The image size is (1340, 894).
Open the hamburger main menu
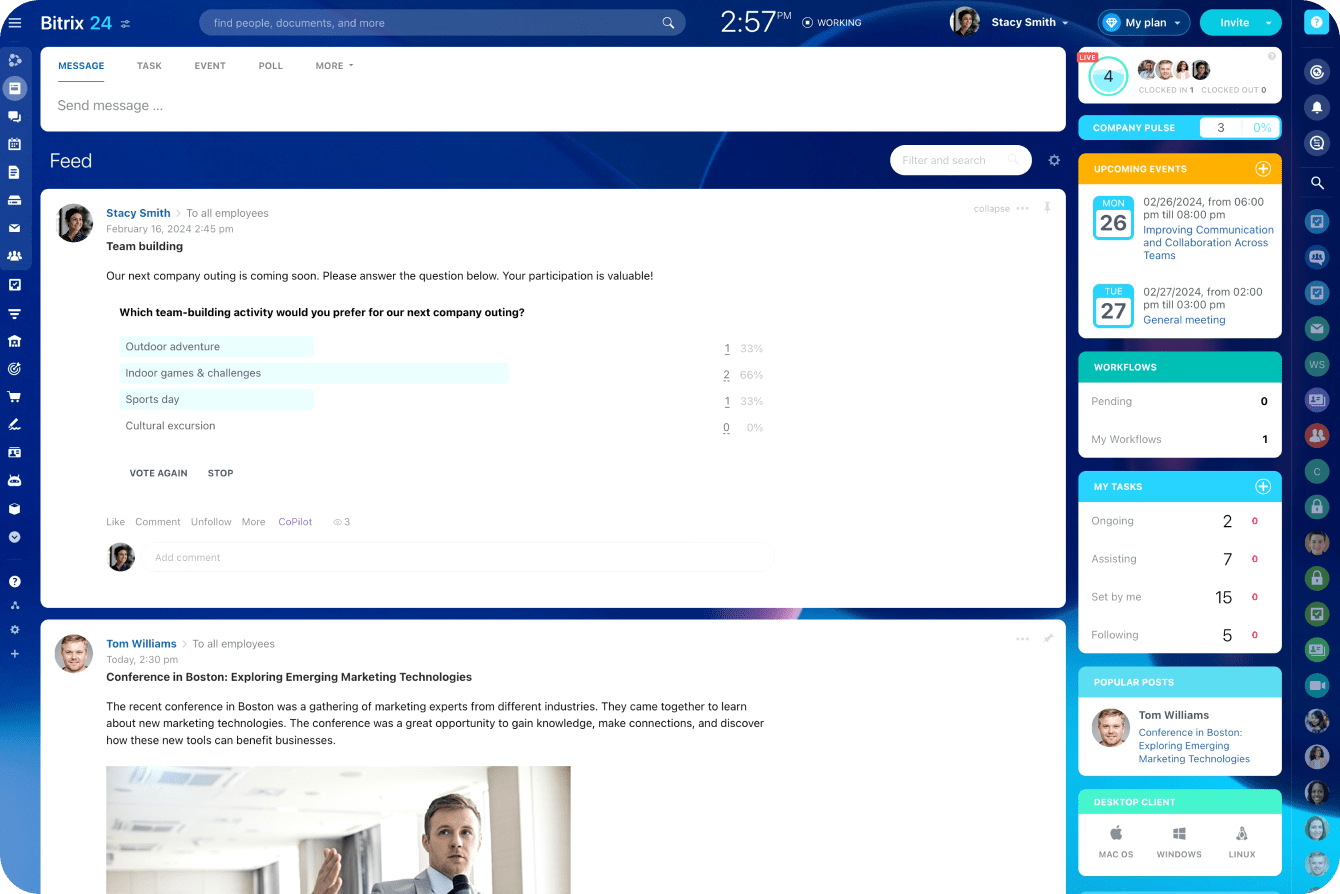click(x=15, y=23)
